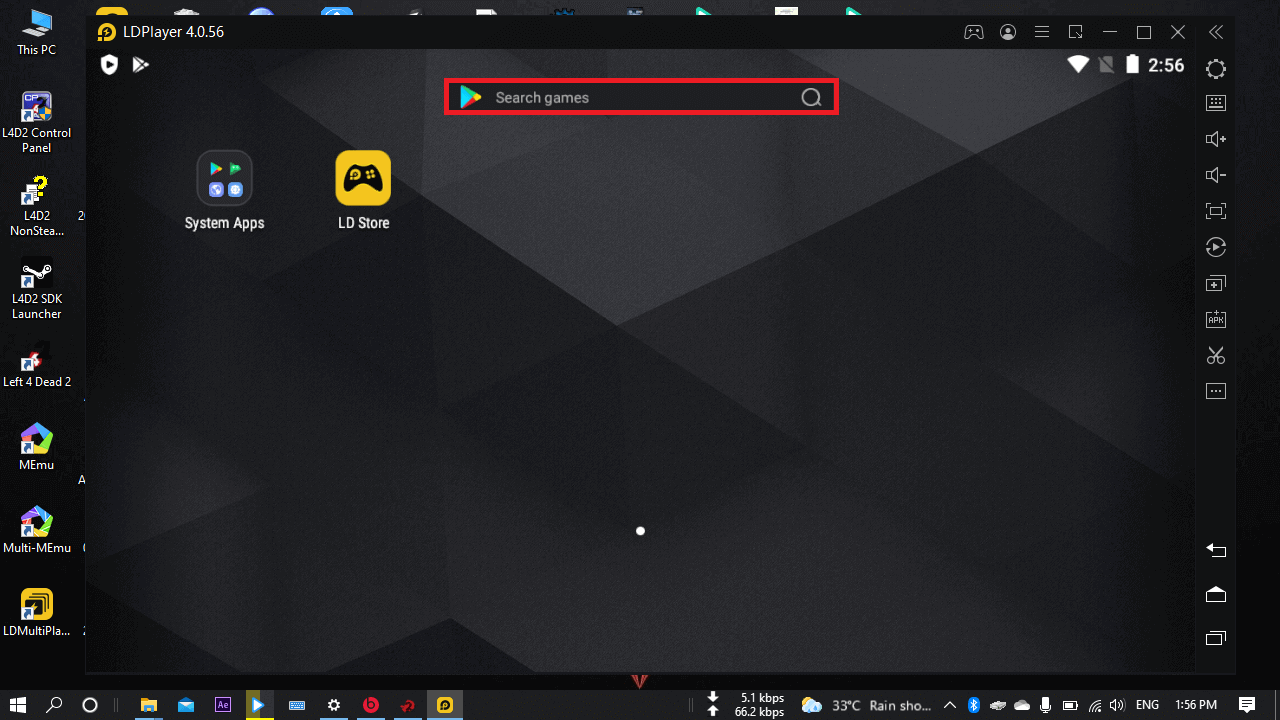Select the L4D2 Control Panel desktop shortcut

tap(36, 122)
